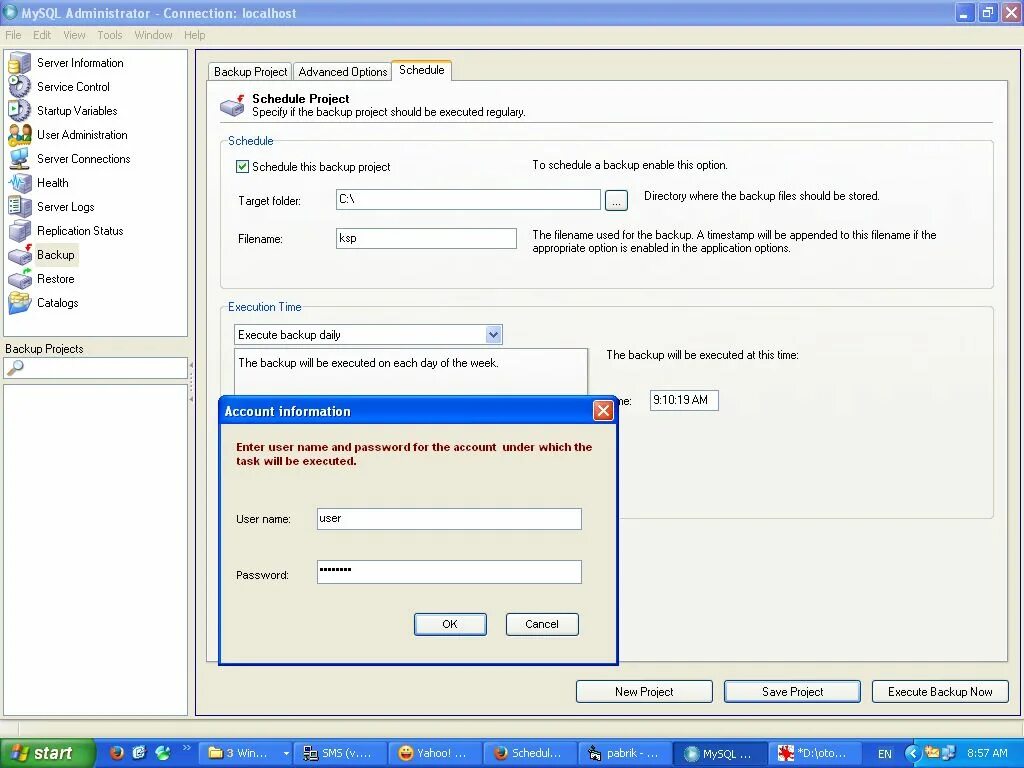Open the File menu

click(x=13, y=35)
